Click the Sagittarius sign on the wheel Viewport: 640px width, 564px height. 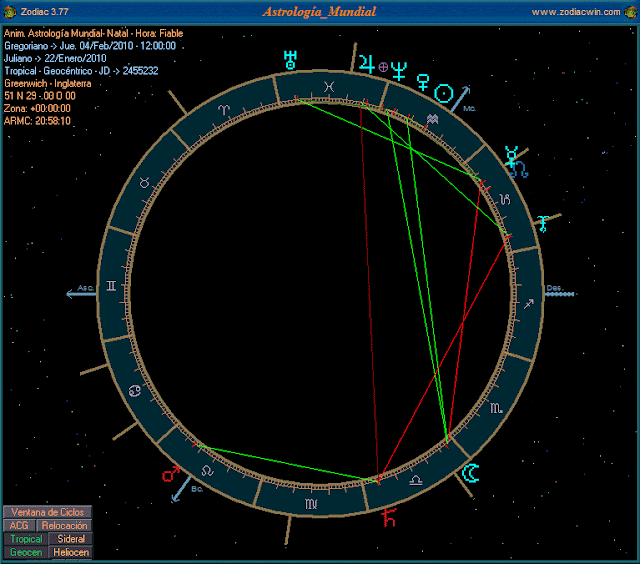[529, 304]
